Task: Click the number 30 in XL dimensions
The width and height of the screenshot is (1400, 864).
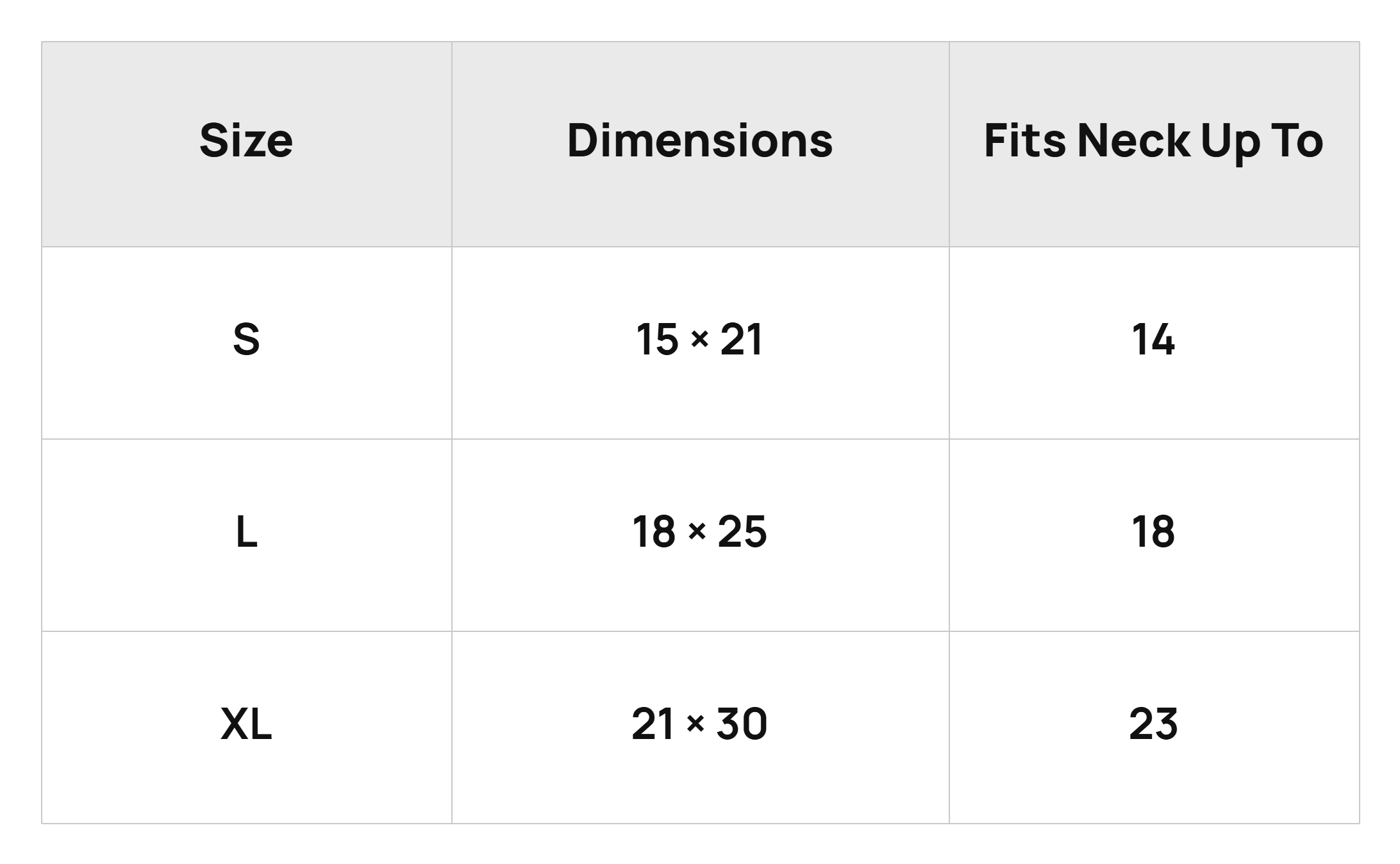Action: pos(742,724)
